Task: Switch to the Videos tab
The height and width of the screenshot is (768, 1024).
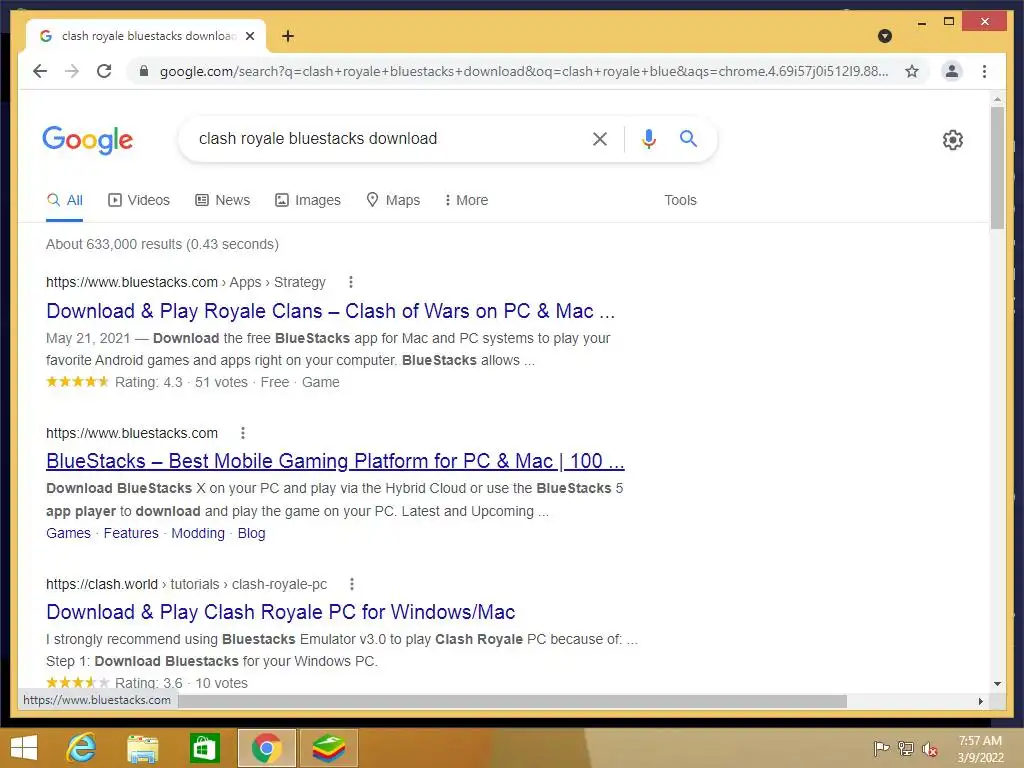Action: (x=138, y=200)
